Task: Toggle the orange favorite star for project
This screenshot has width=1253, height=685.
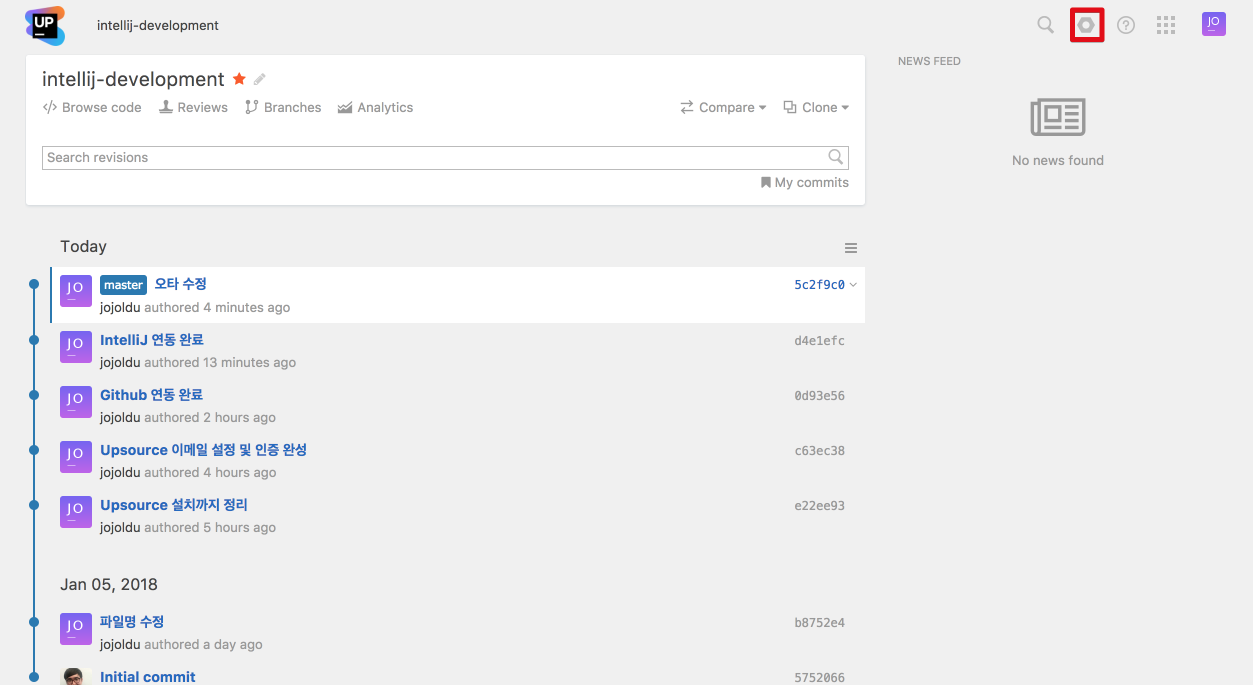Action: pyautogui.click(x=239, y=79)
